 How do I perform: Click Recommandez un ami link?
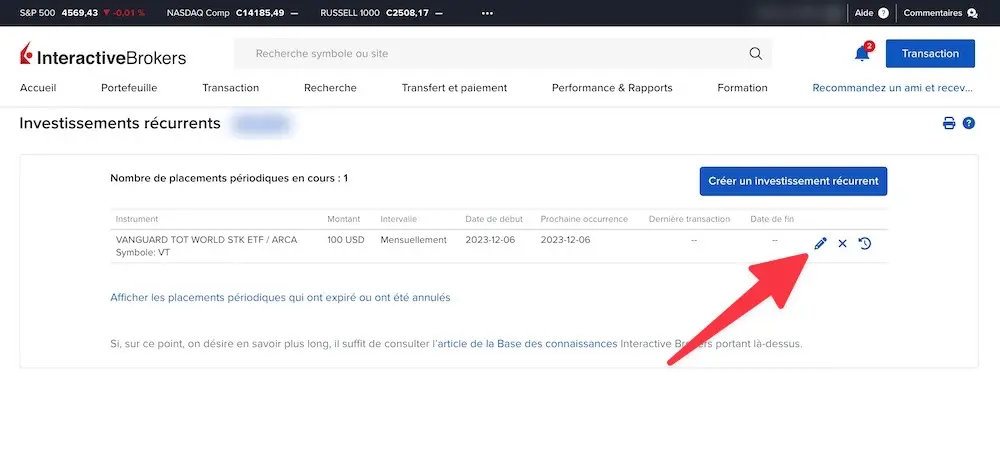point(892,88)
